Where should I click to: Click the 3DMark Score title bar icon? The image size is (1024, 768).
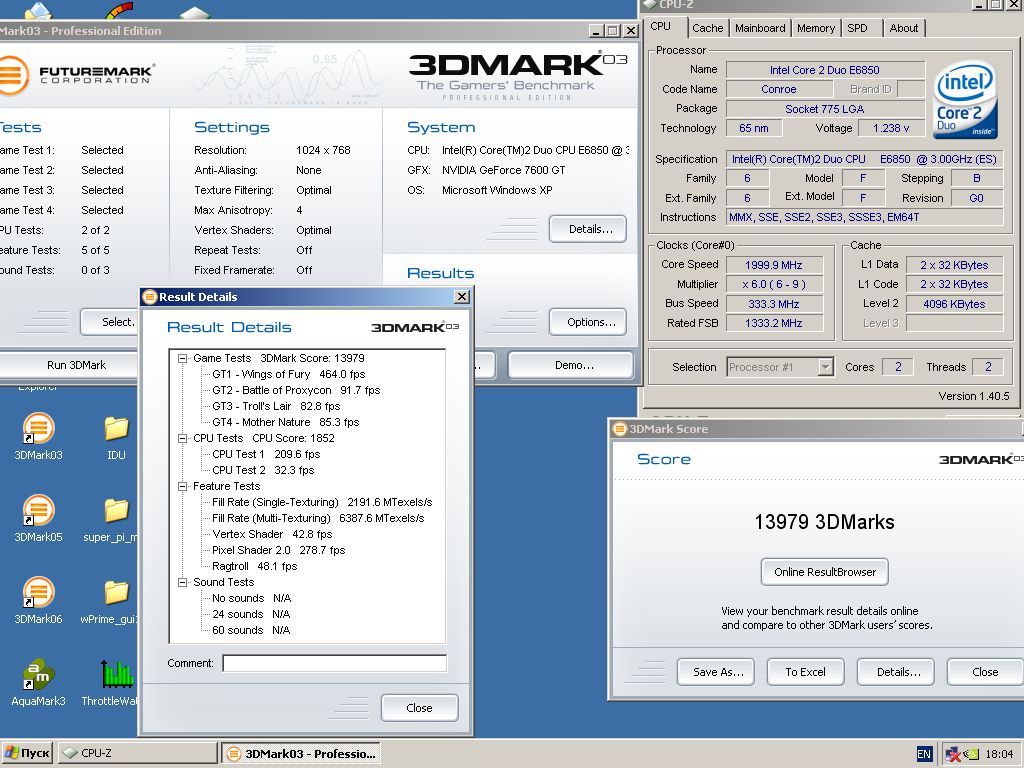619,429
